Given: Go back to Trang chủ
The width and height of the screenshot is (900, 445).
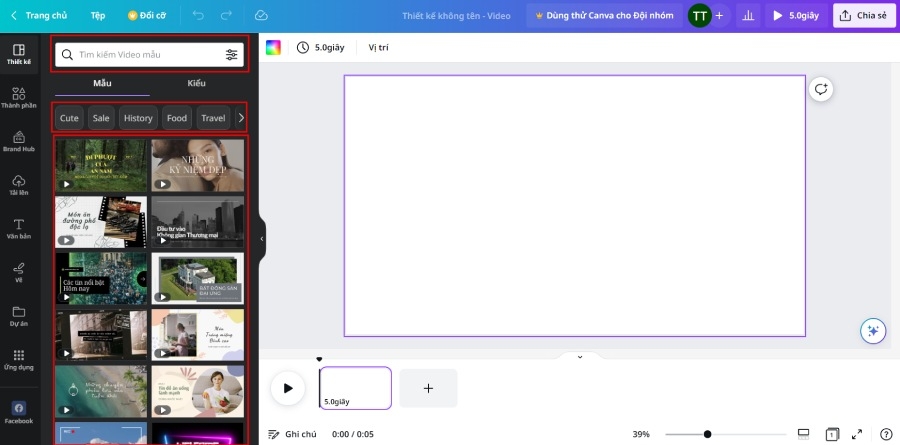Looking at the screenshot, I should point(39,16).
